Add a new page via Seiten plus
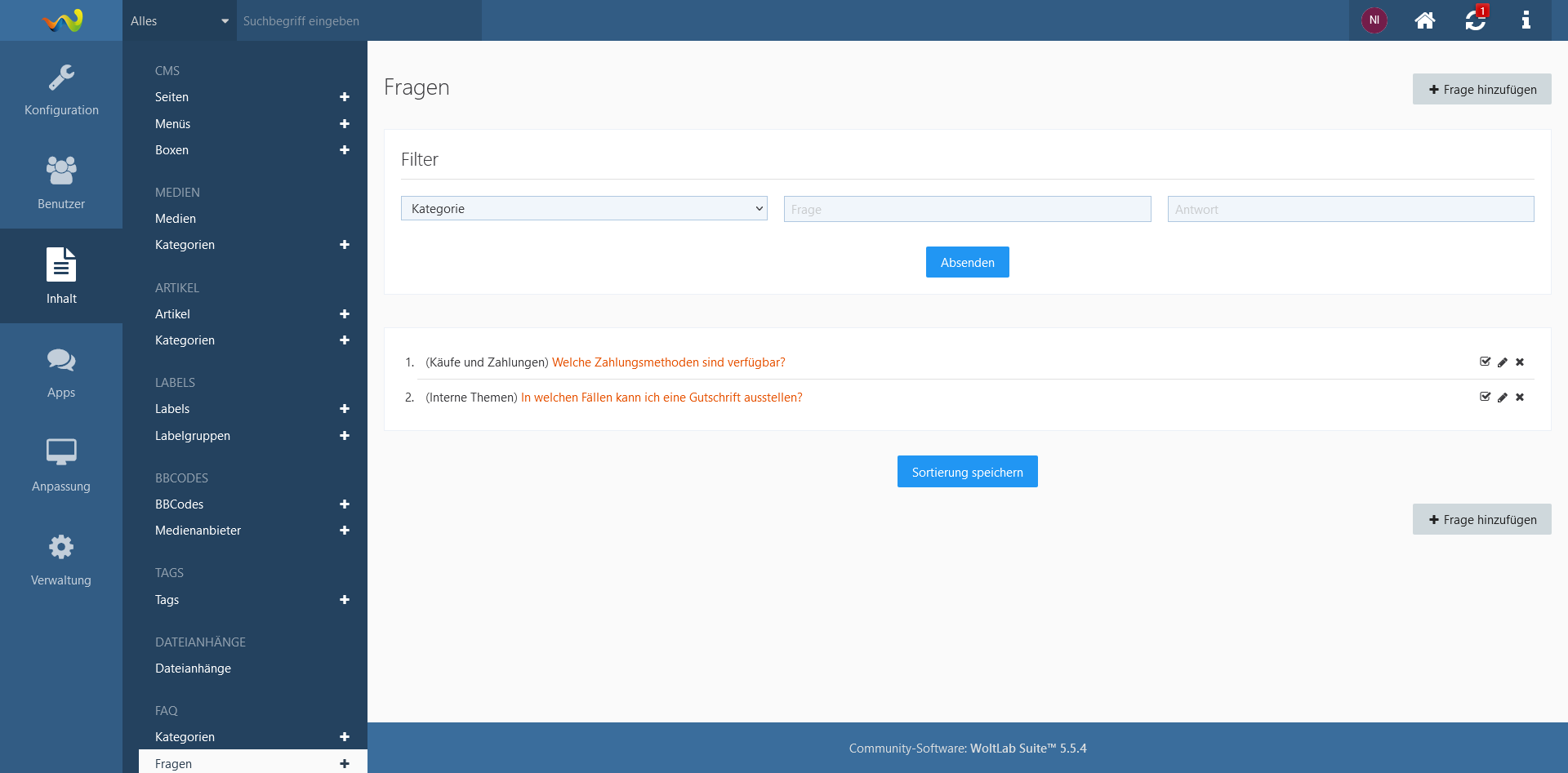The height and width of the screenshot is (773, 1568). (x=344, y=97)
